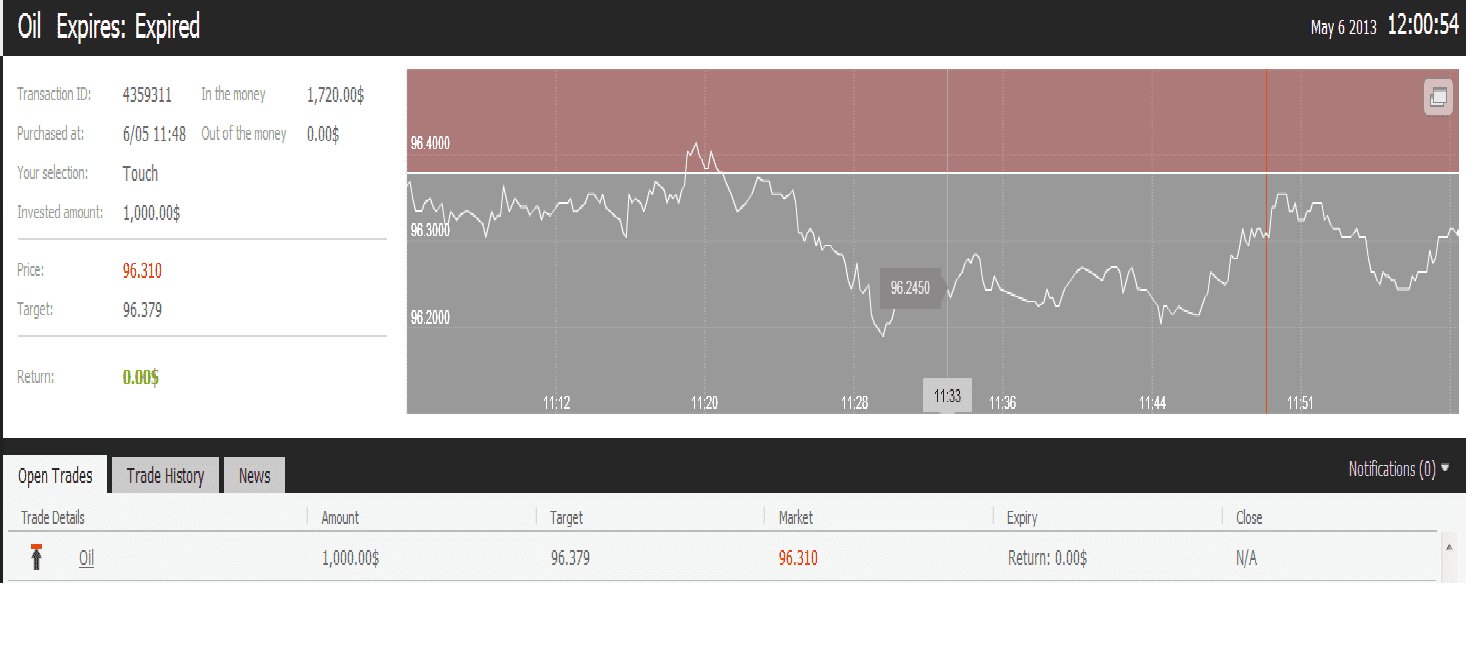Image resolution: width=1466 pixels, height=648 pixels.
Task: Switch to the Trade History tab
Action: (x=165, y=476)
